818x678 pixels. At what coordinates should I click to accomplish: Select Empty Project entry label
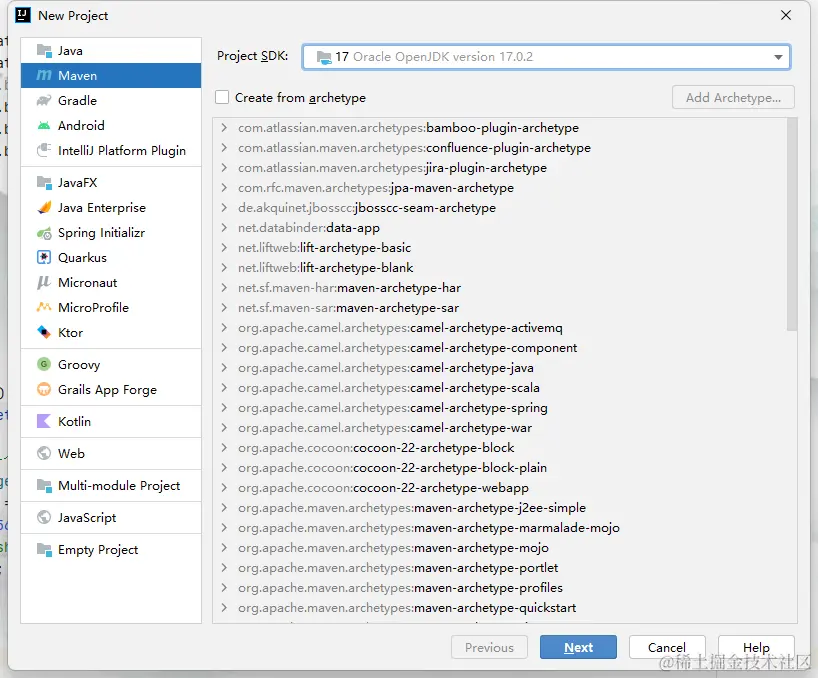coord(98,550)
